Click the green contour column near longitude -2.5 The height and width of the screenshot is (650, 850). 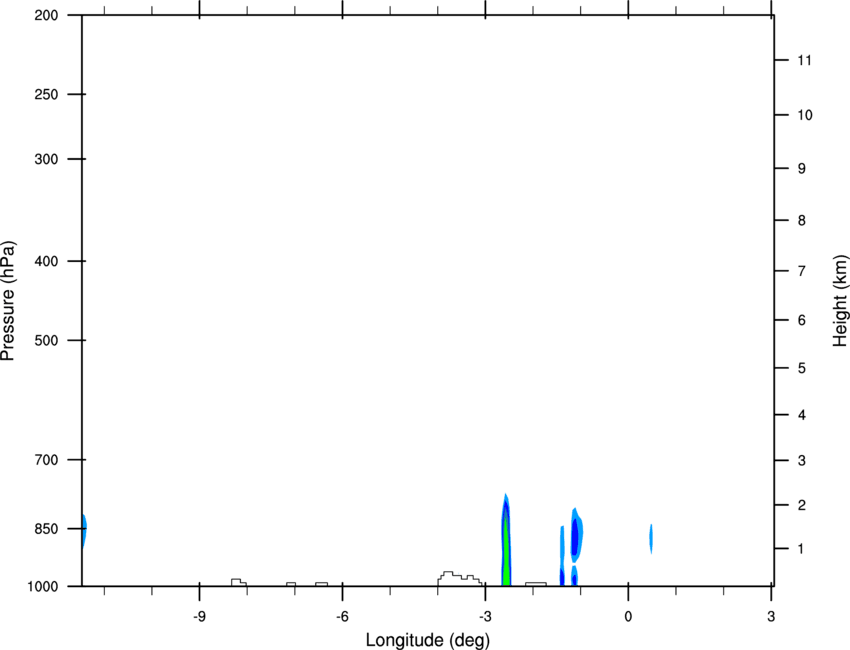(506, 548)
